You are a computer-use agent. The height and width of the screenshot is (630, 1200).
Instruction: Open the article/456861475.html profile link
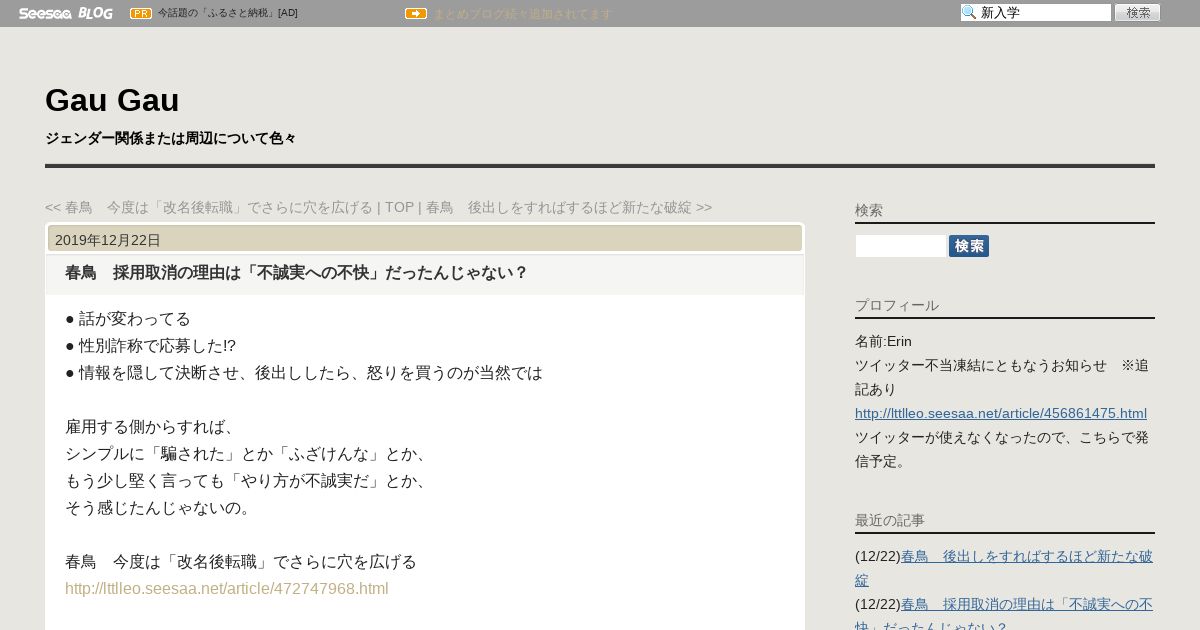tap(1001, 413)
